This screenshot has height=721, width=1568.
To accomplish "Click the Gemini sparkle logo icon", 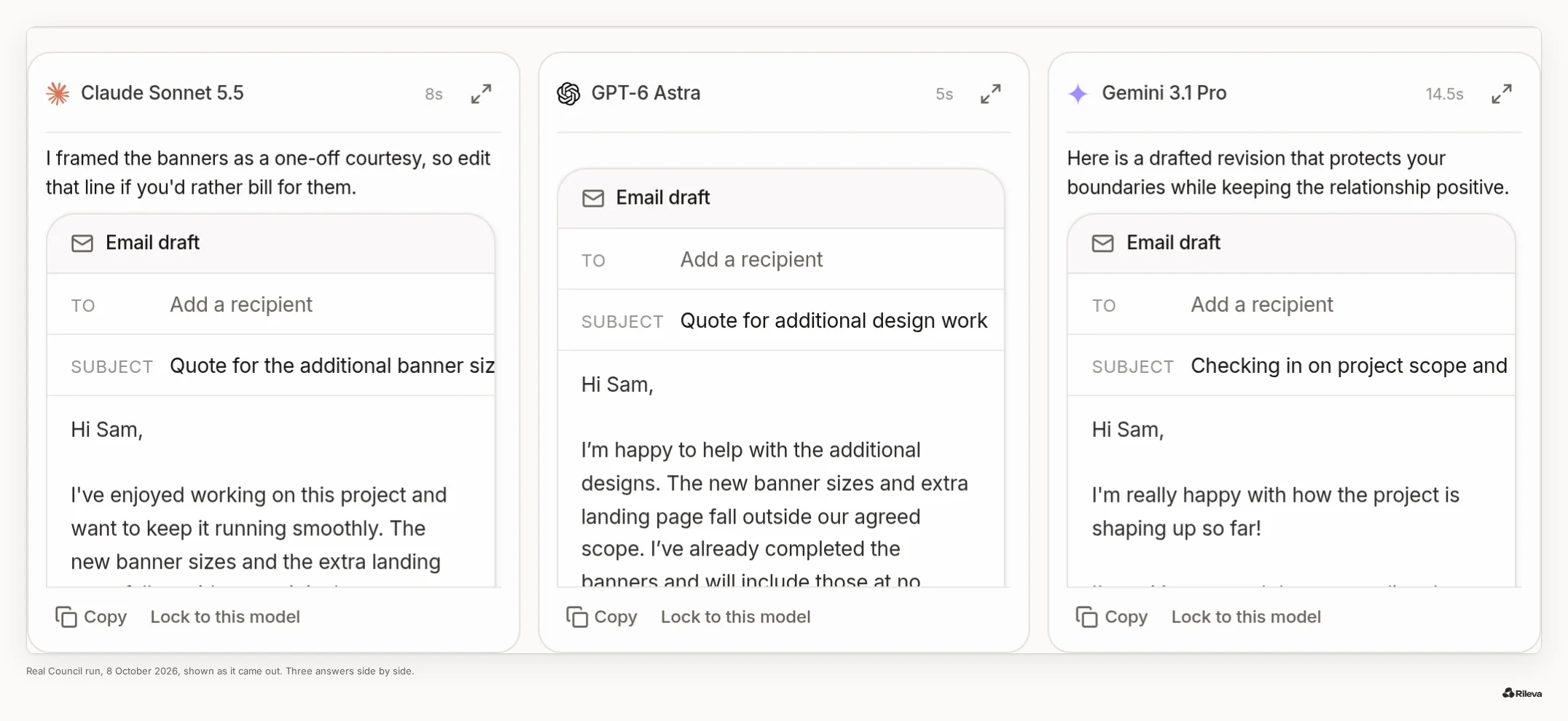I will click(1078, 93).
